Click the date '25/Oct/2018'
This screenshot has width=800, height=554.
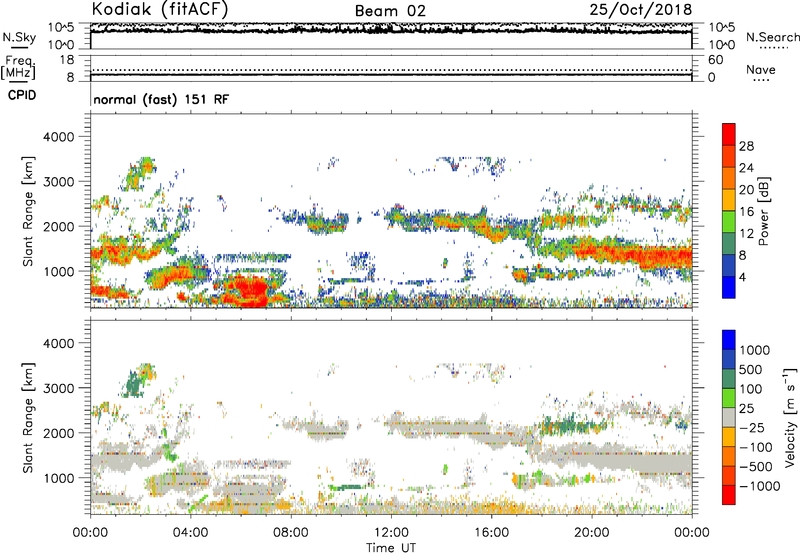[641, 10]
